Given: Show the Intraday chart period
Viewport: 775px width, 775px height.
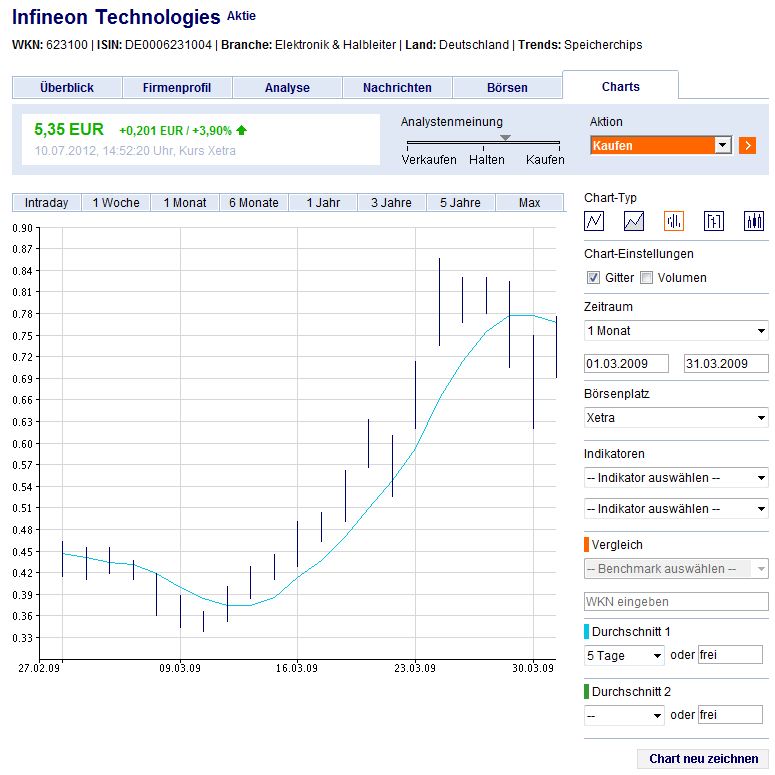Looking at the screenshot, I should (46, 203).
